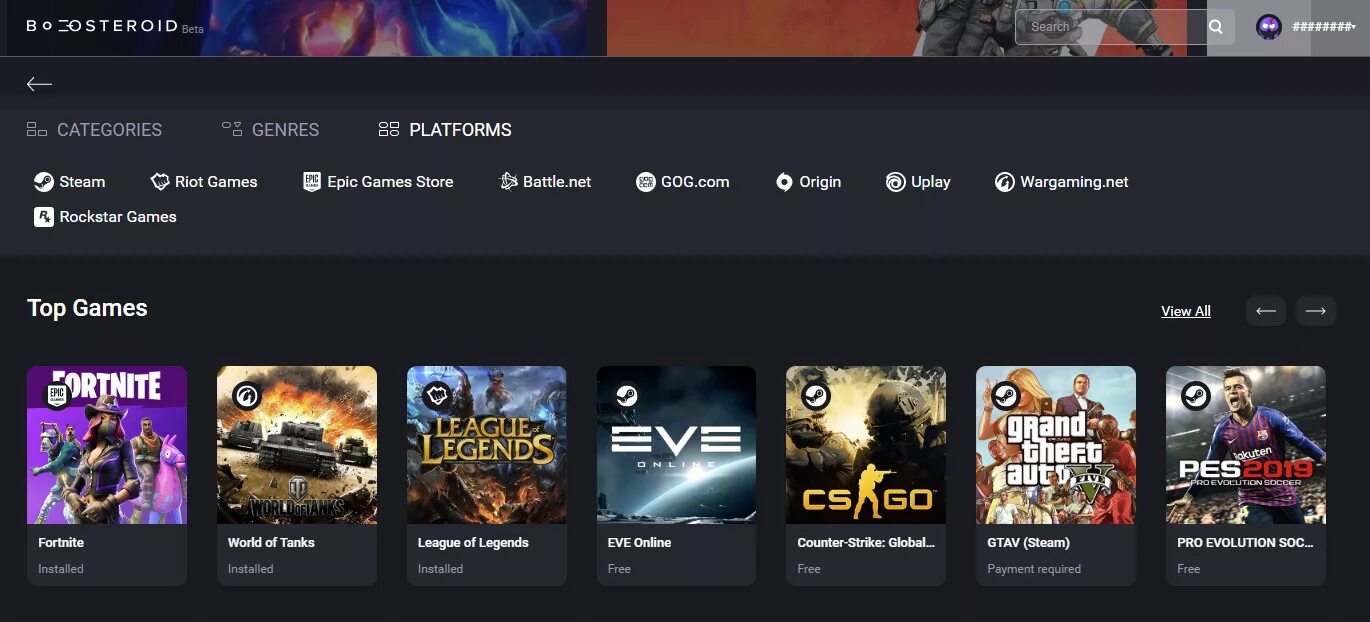Click Epic badge on Fortnite card

coord(56,396)
